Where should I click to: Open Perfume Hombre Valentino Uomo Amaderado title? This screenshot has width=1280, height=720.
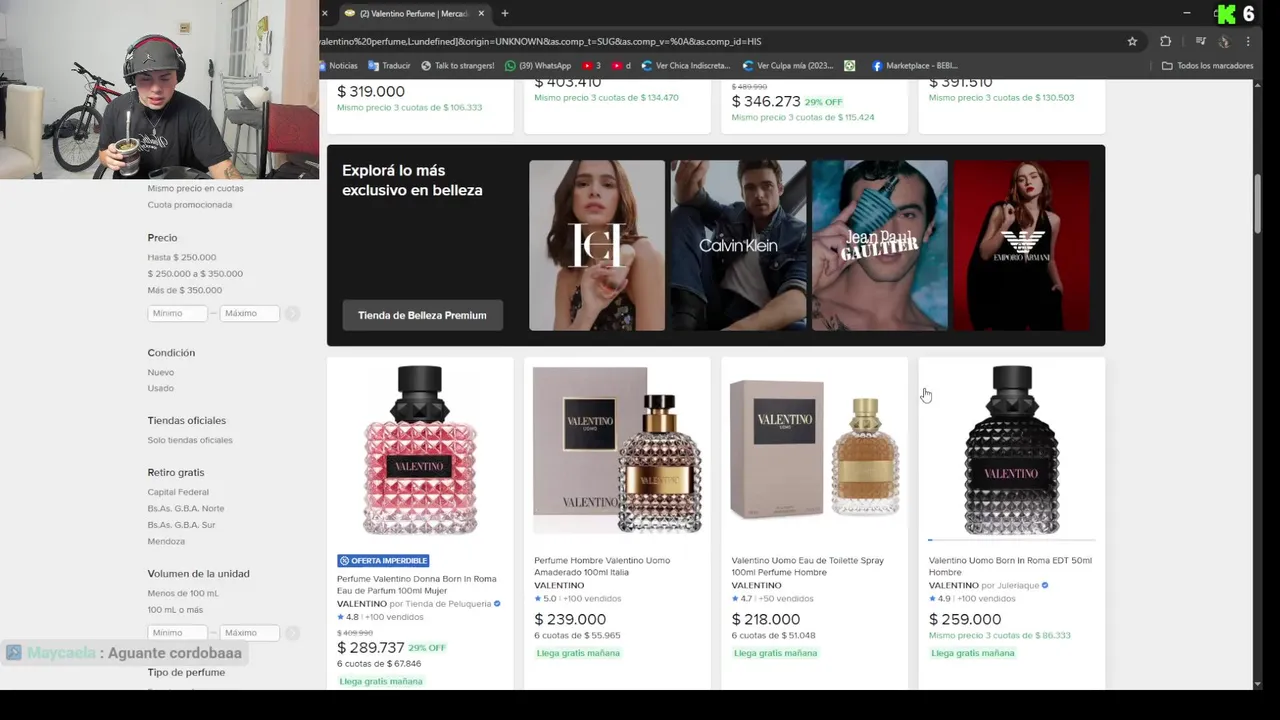(602, 566)
